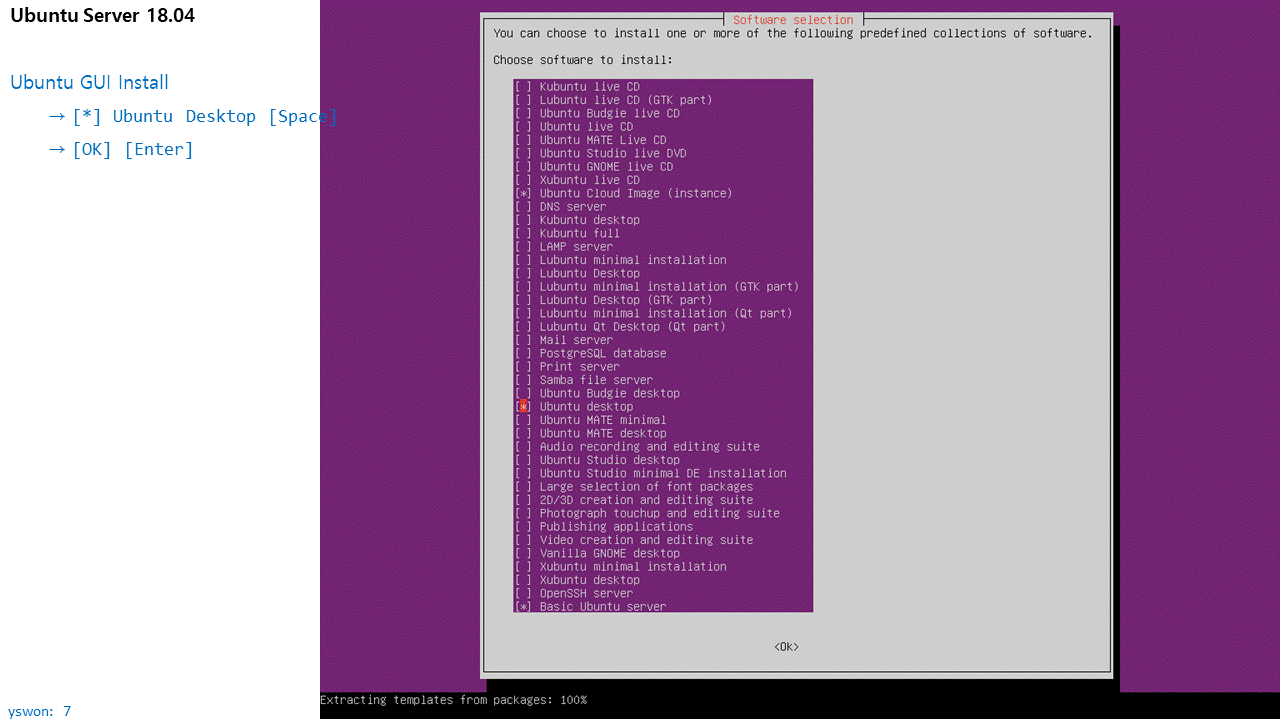Enable Samba file server checkbox

point(523,380)
